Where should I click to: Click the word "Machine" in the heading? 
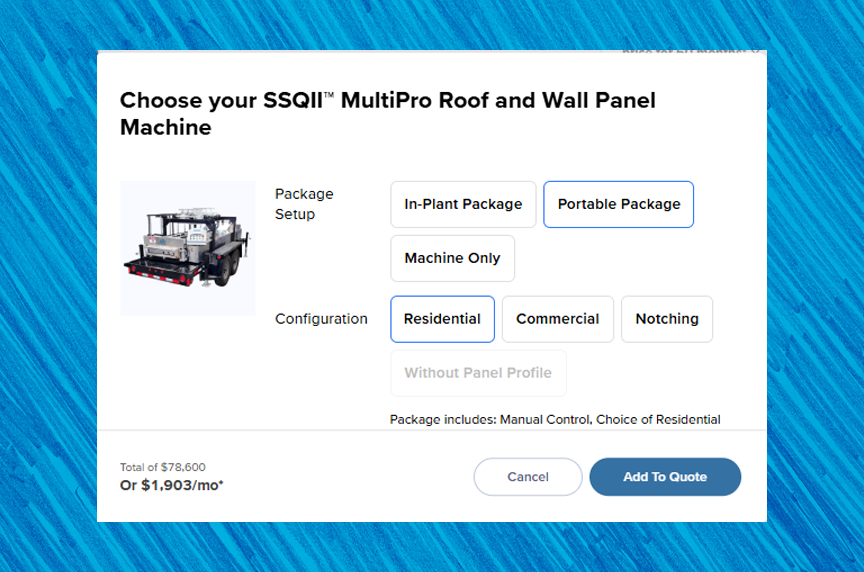click(x=166, y=128)
